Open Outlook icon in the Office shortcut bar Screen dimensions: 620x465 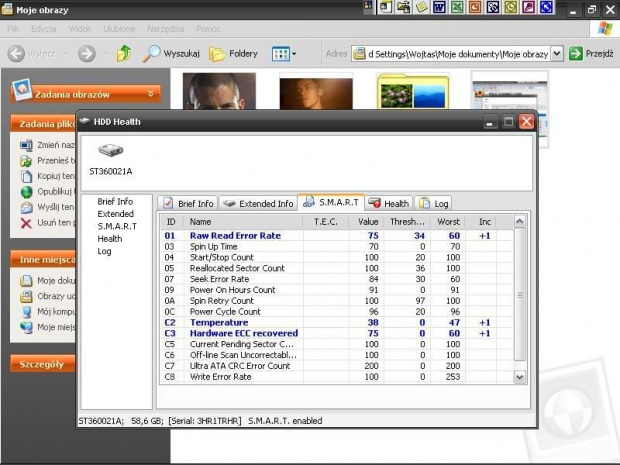coord(510,7)
